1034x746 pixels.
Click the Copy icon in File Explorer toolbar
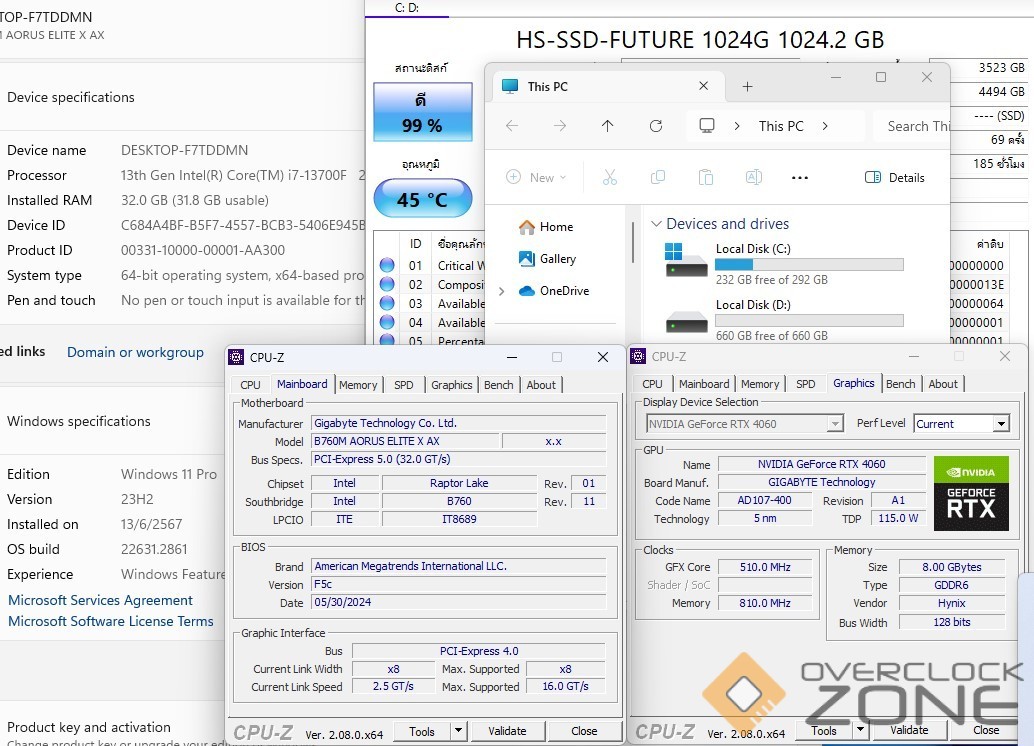pyautogui.click(x=657, y=177)
